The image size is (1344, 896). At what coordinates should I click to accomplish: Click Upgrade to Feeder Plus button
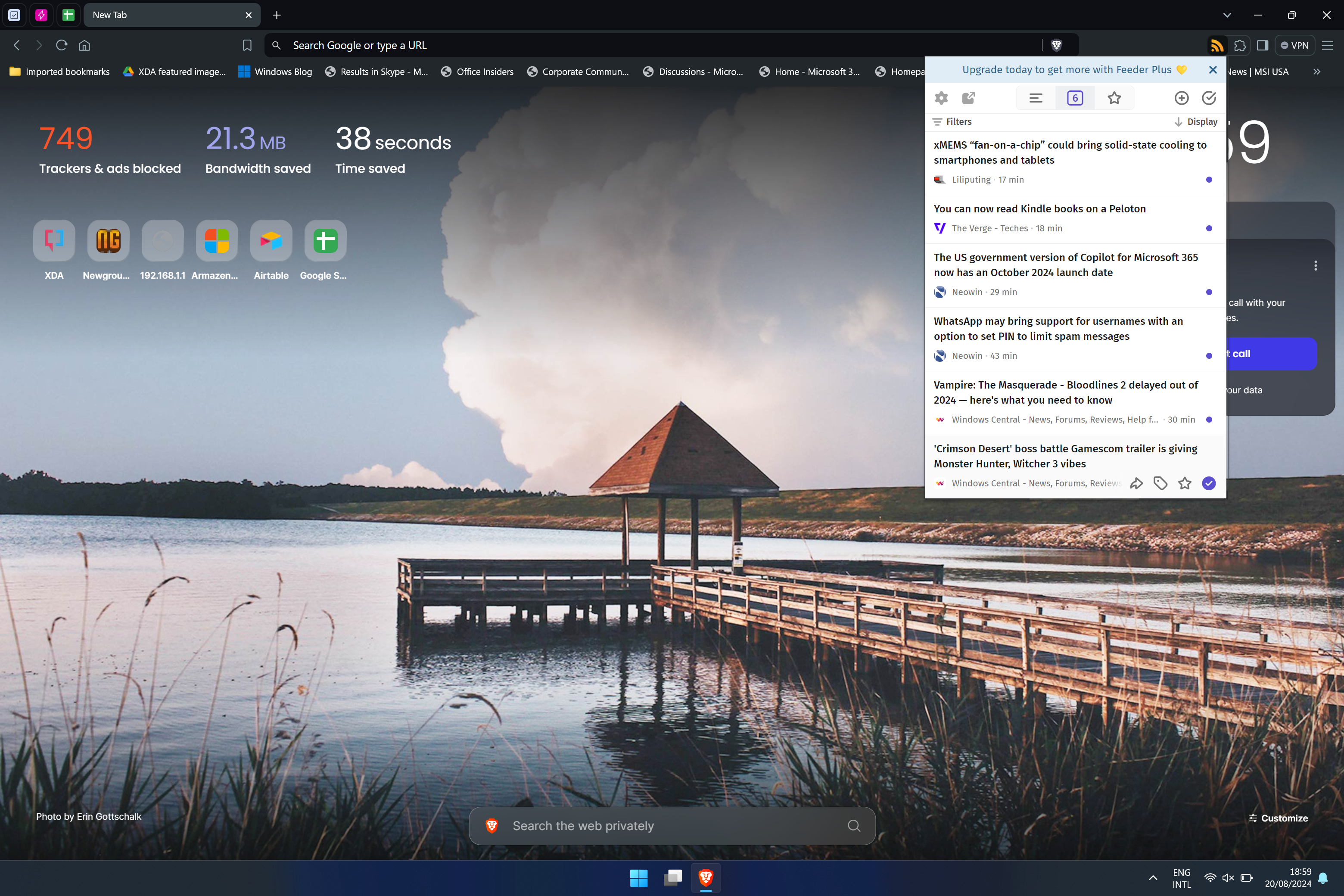(x=1075, y=70)
